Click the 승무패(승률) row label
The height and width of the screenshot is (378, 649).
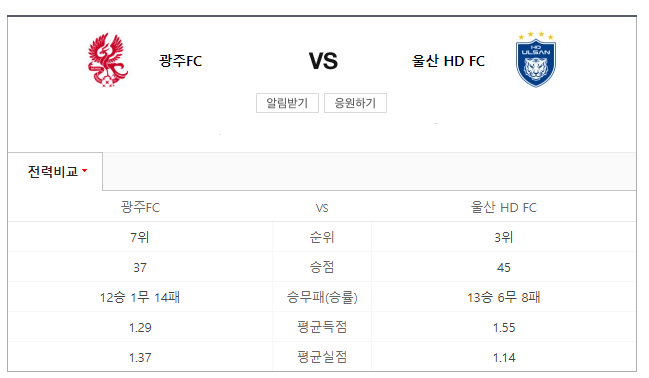tap(322, 297)
